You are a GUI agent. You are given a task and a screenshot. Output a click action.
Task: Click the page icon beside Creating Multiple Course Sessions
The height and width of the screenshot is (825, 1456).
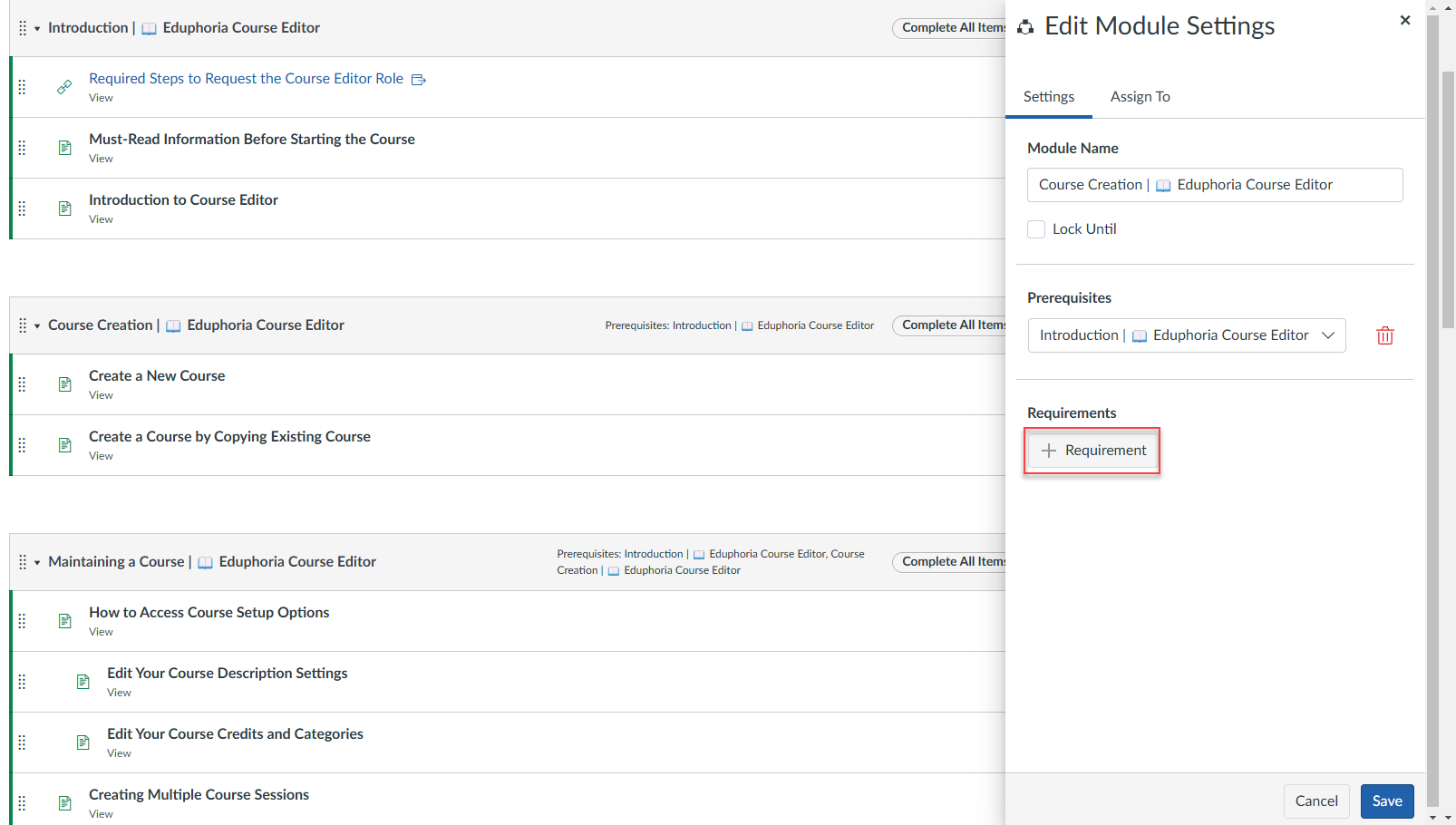pos(64,802)
